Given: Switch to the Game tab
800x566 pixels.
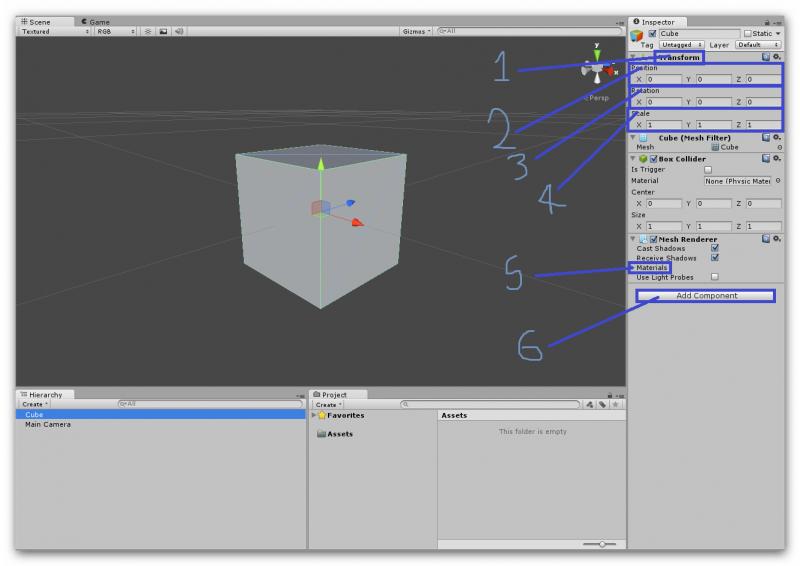Looking at the screenshot, I should pos(96,22).
